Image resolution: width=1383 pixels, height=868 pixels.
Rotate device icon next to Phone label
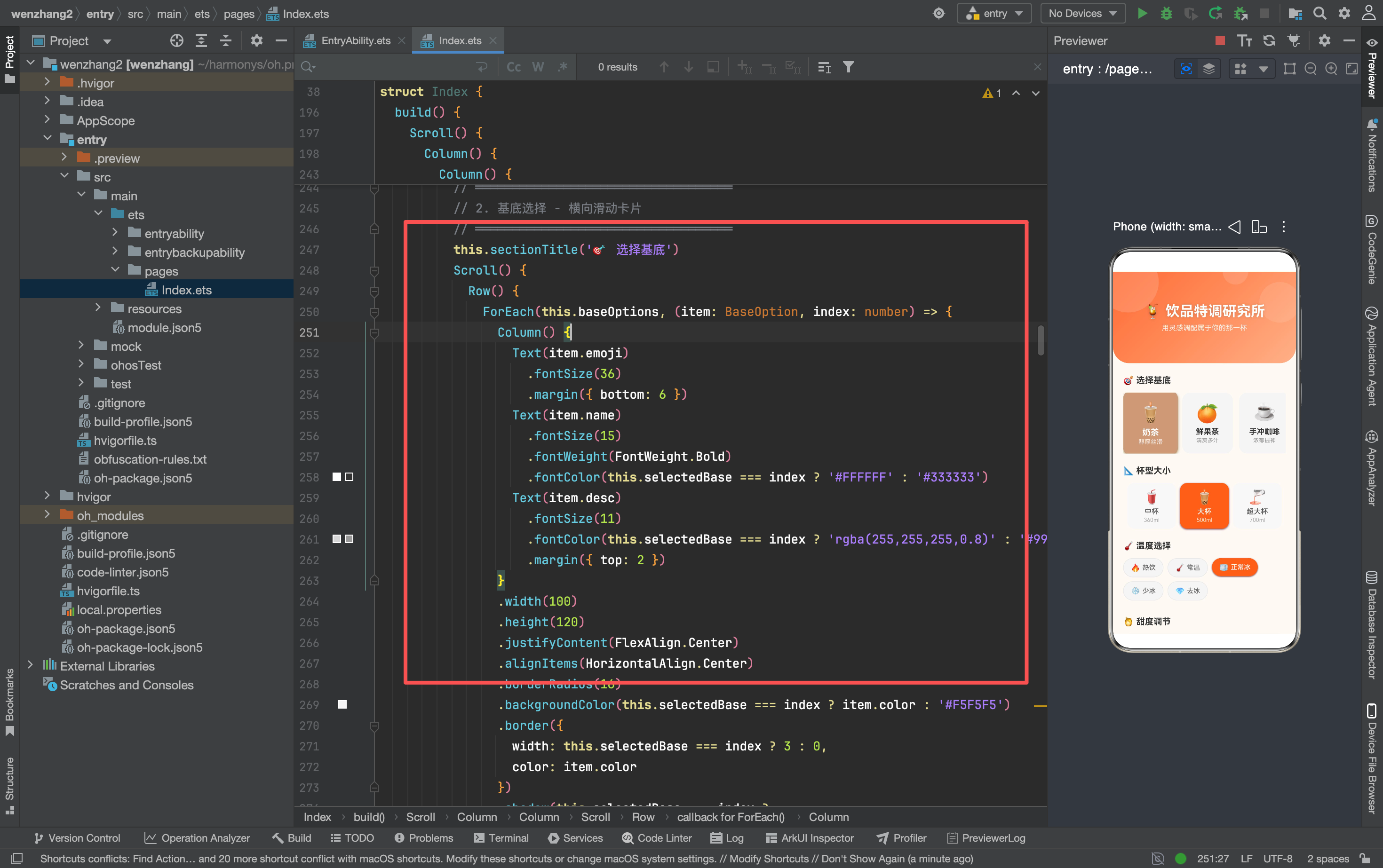click(x=1258, y=227)
